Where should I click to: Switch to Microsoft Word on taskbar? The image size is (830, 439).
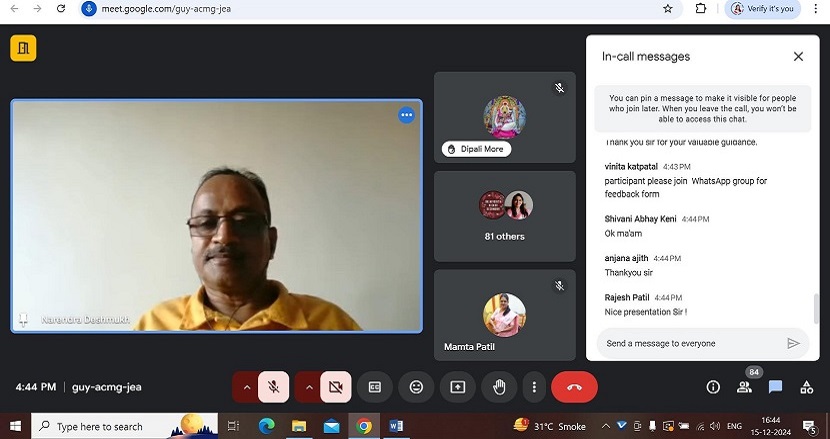point(396,426)
